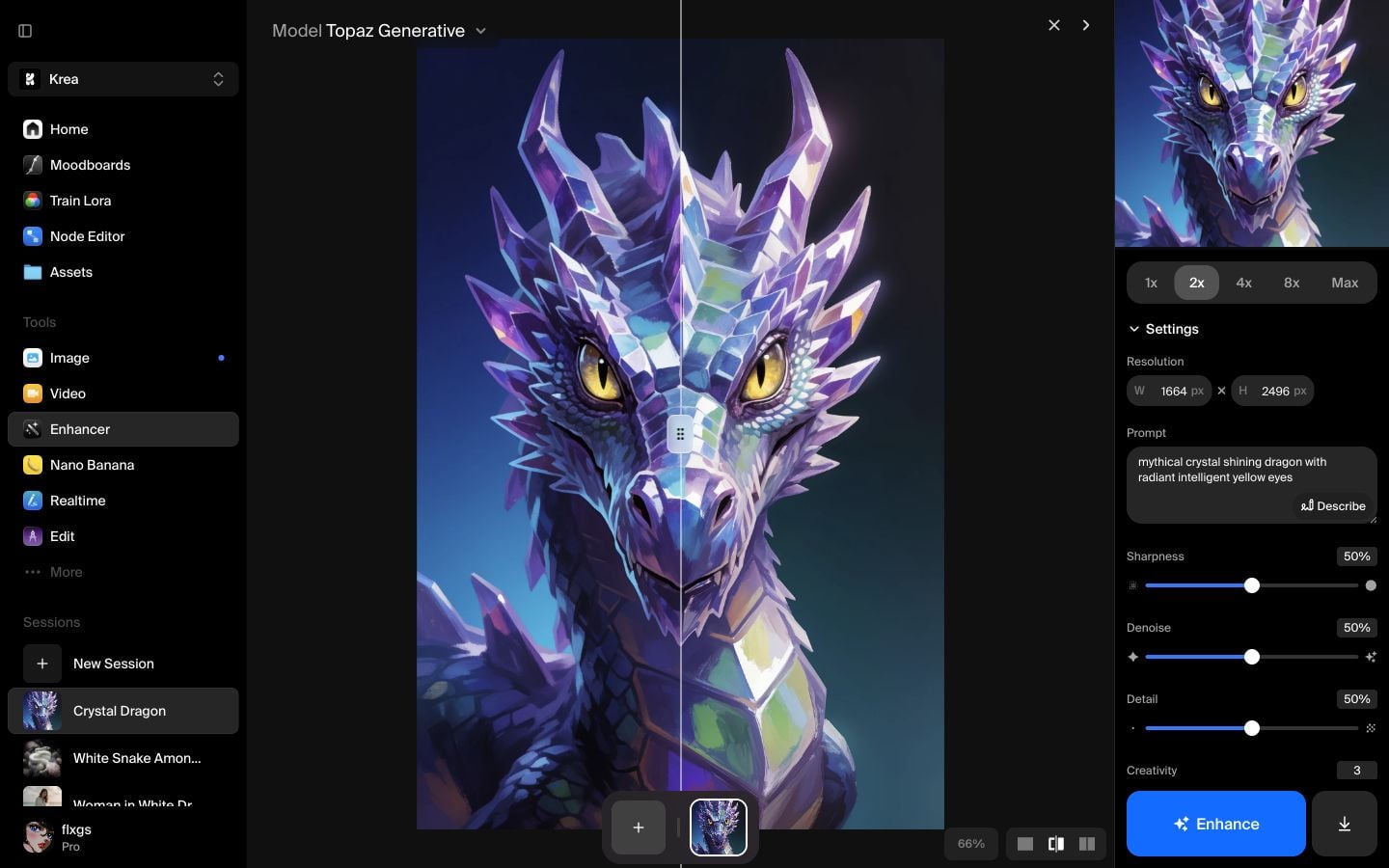Add a new image with the plus button
The width and height of the screenshot is (1389, 868).
(x=639, y=827)
